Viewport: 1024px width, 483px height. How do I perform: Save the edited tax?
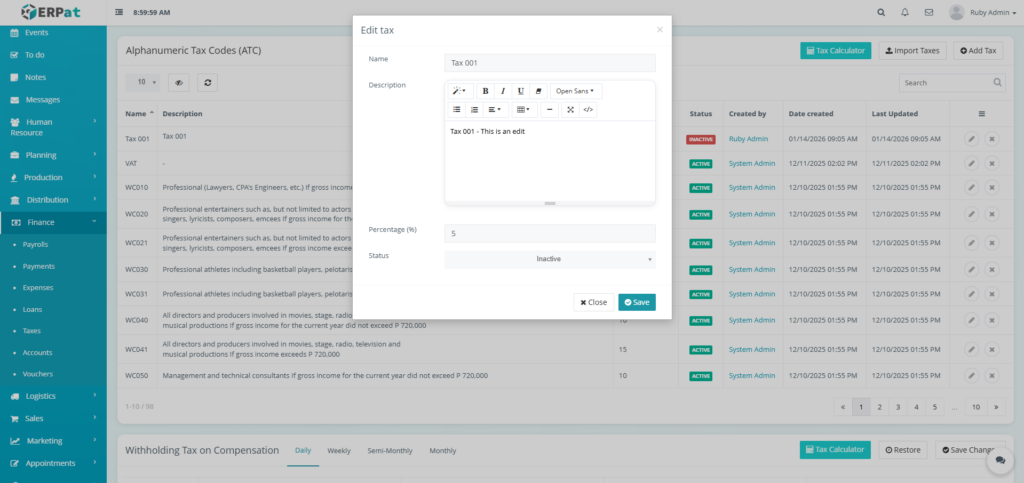click(637, 302)
